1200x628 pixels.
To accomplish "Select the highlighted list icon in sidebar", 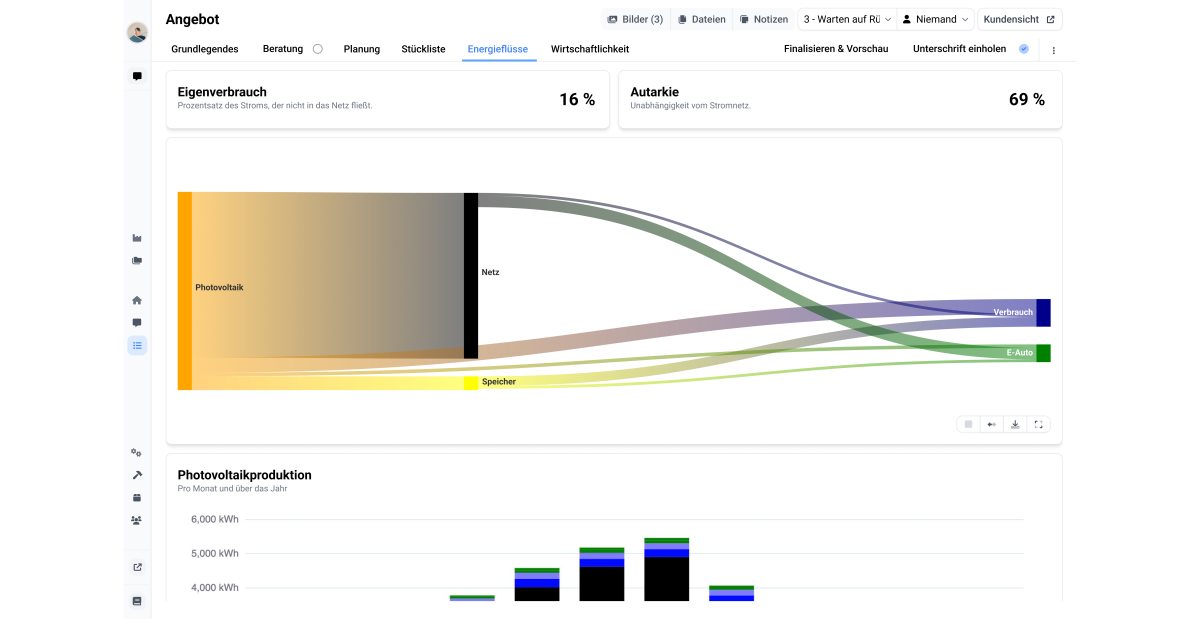I will pos(137,345).
